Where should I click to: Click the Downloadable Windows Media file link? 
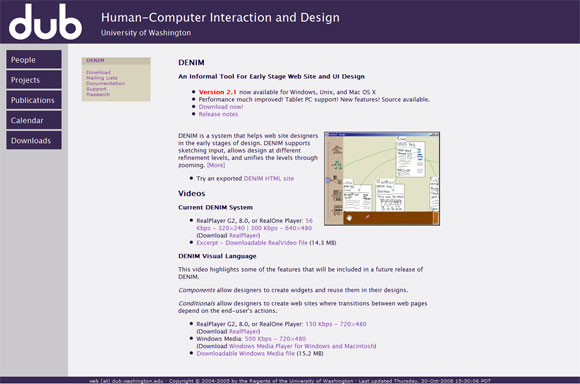coord(246,353)
